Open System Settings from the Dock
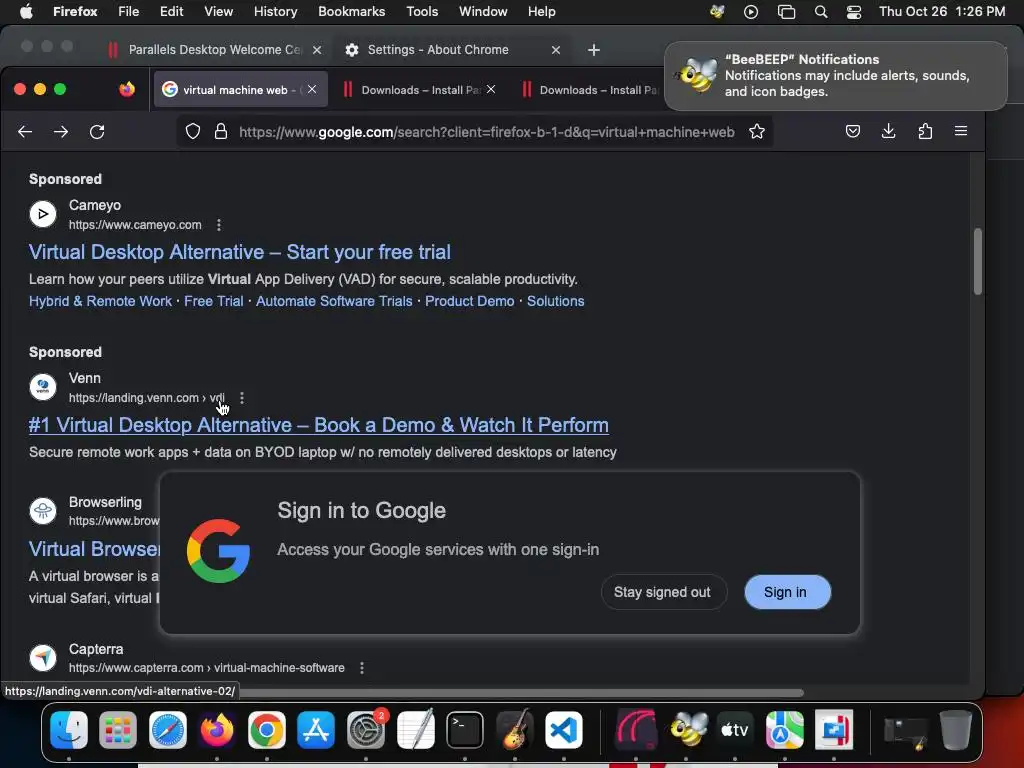1024x768 pixels. point(366,729)
